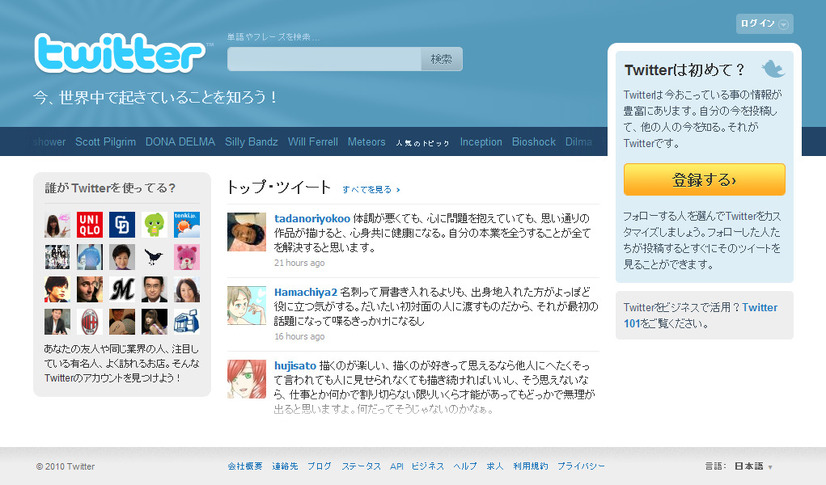Open the ヘルプ footer link
Viewport: 826px width, 485px height.
coord(465,466)
